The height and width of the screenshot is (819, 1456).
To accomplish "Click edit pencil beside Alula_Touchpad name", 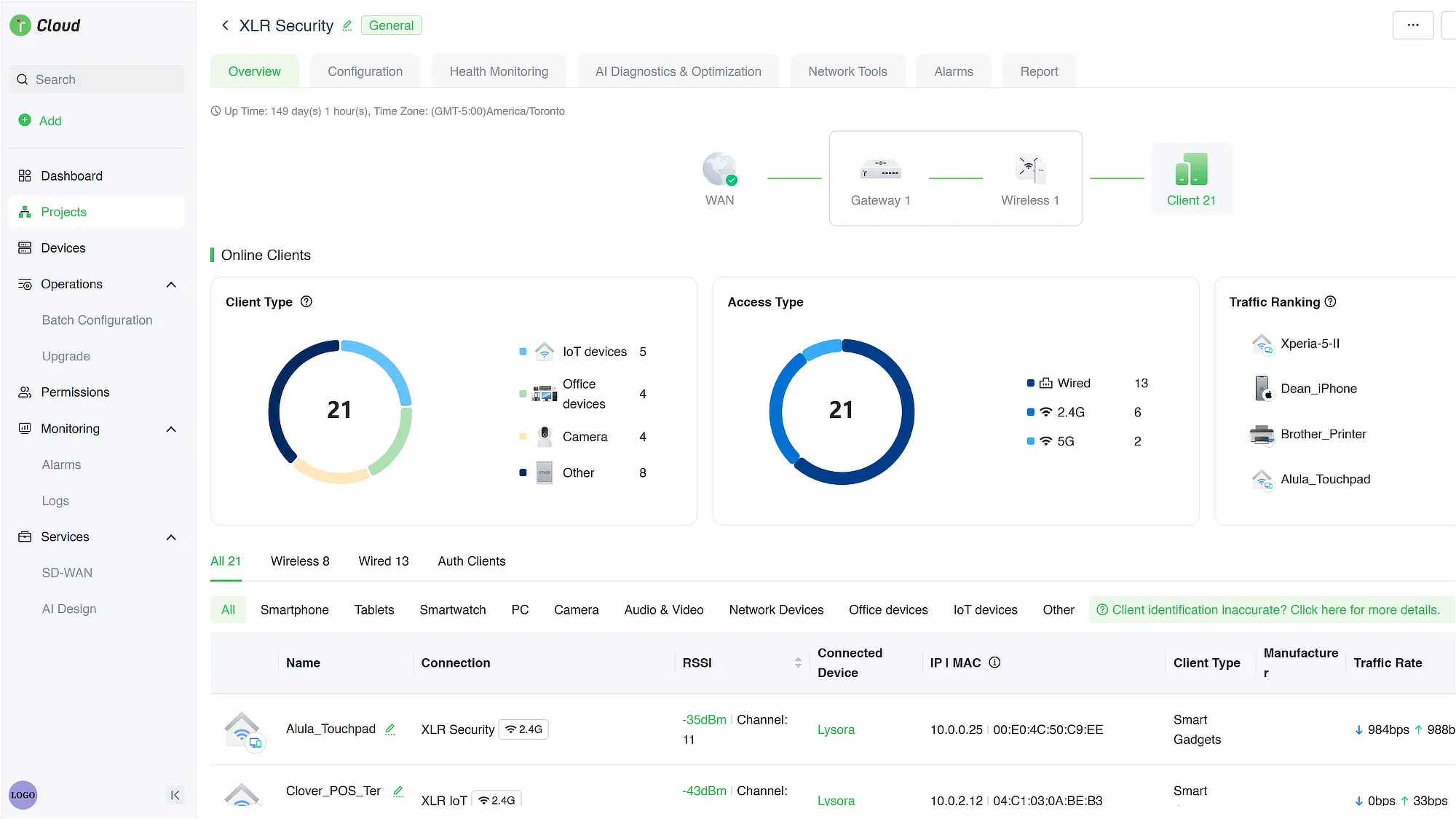I will [x=390, y=729].
